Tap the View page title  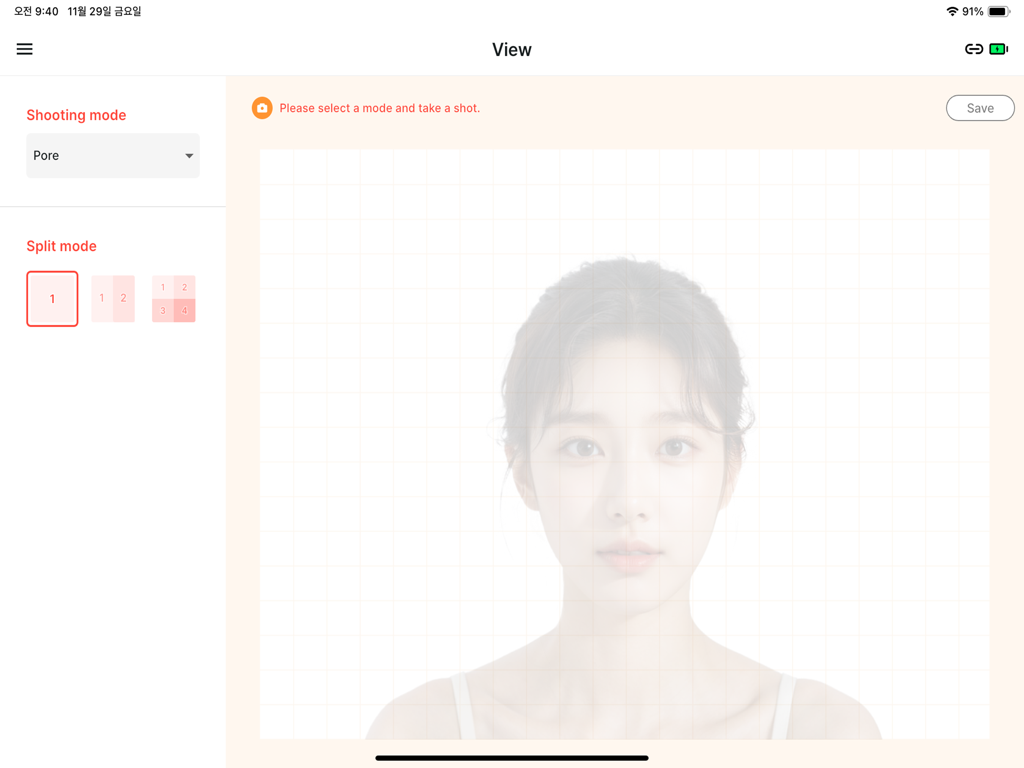511,50
